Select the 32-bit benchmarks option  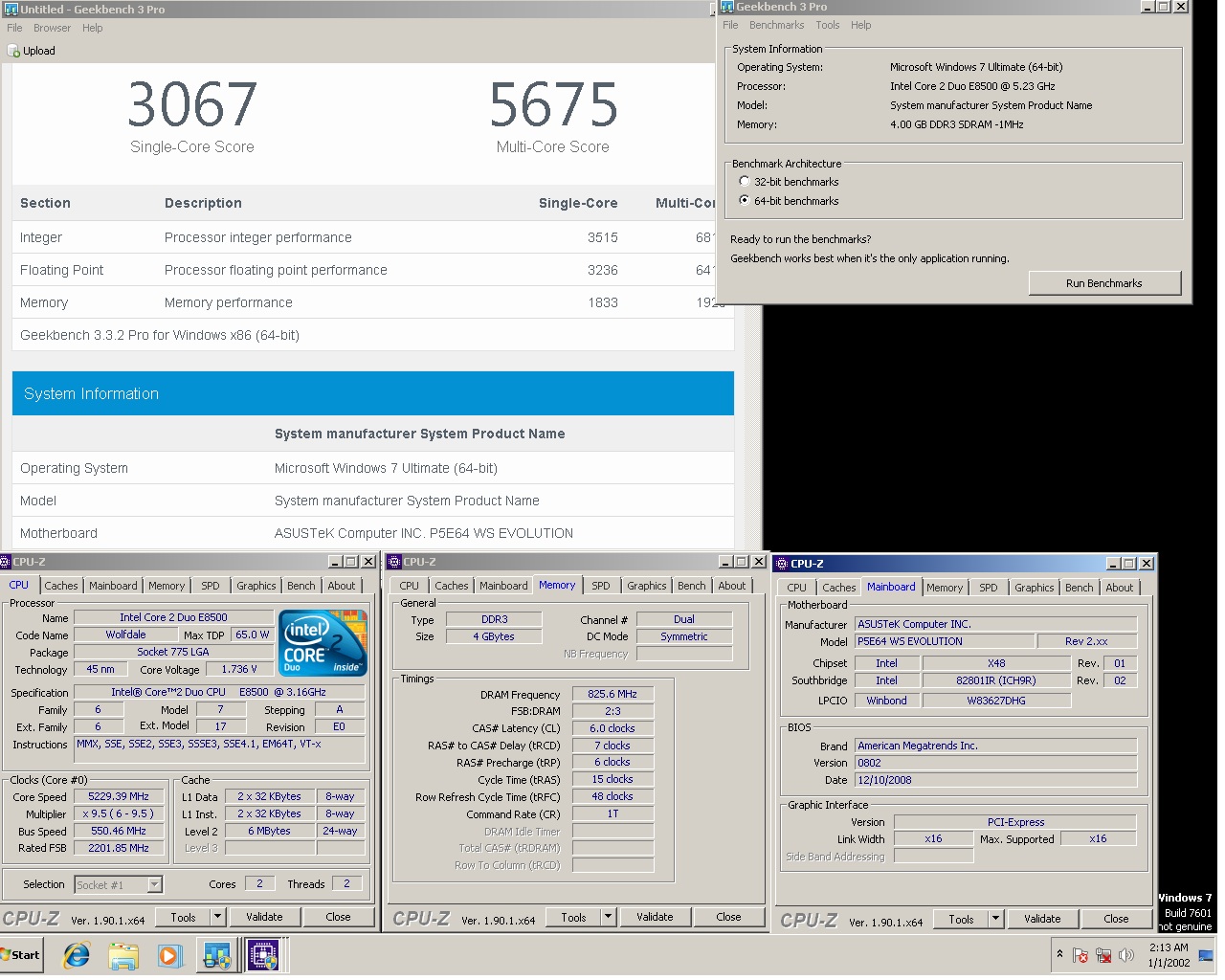(x=745, y=181)
